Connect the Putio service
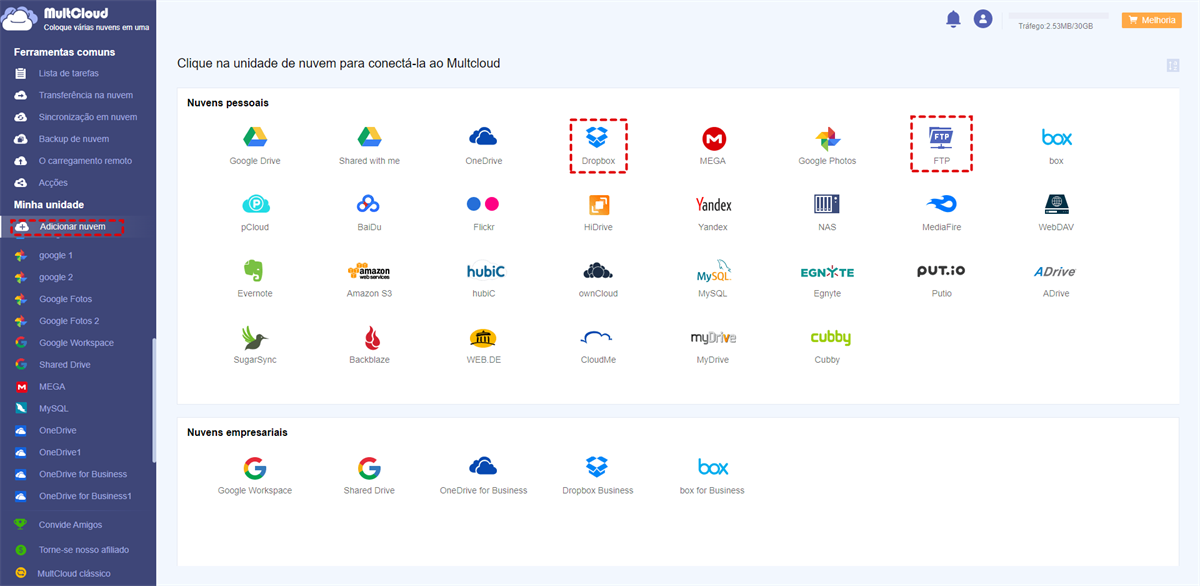The height and width of the screenshot is (586, 1200). 941,278
